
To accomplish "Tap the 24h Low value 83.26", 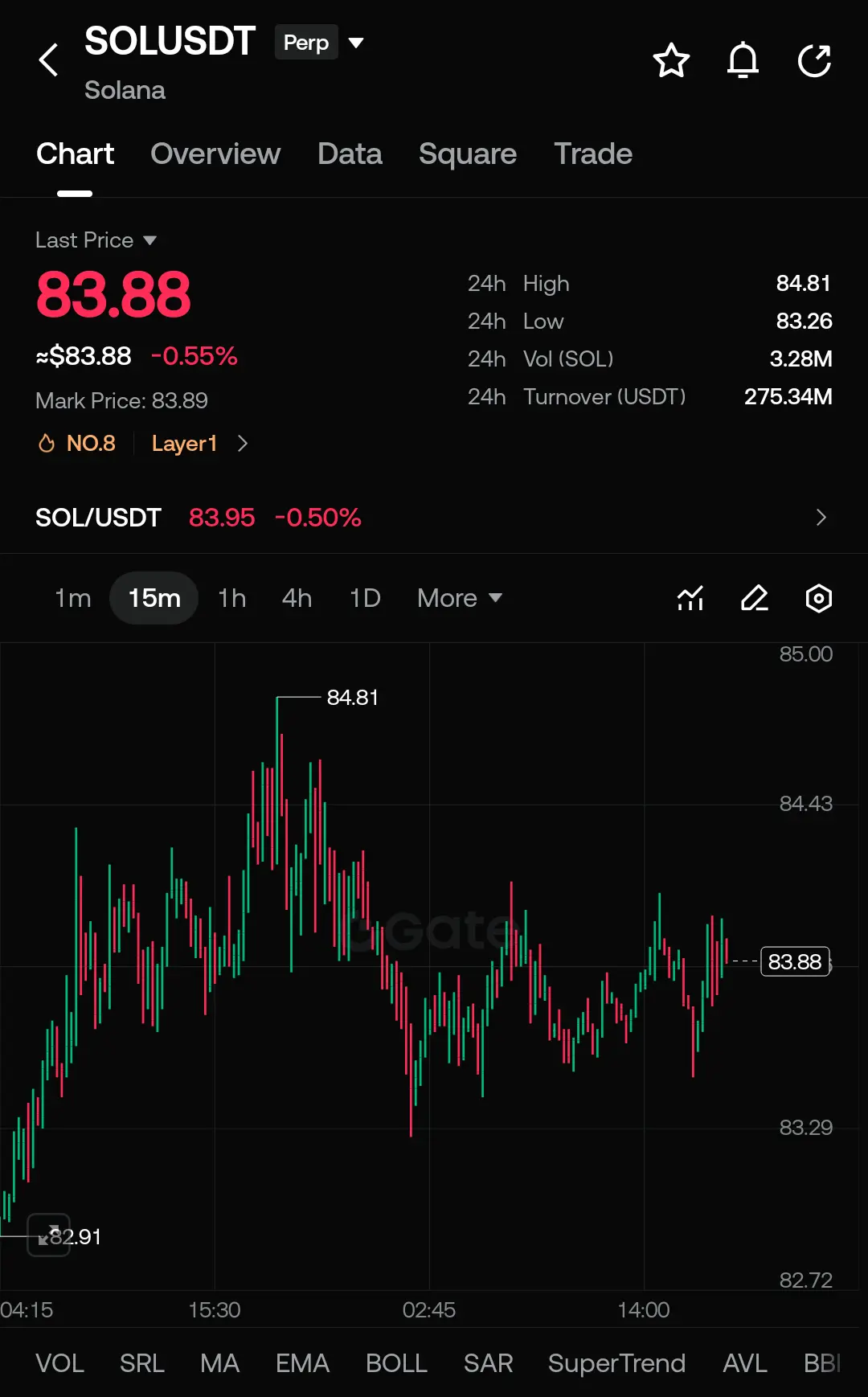I will pyautogui.click(x=804, y=321).
